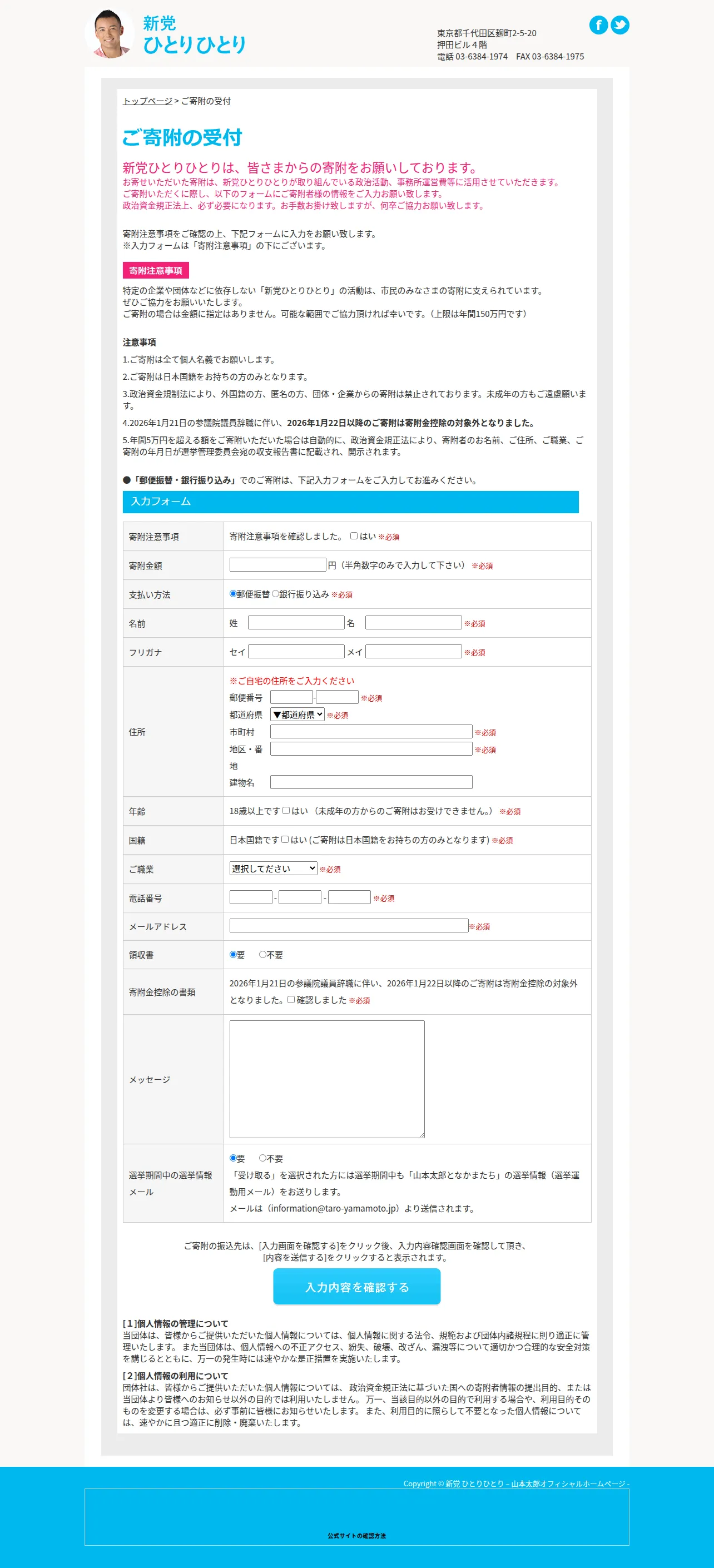This screenshot has height=1568, width=714.
Task: Check the 寄附注意事項 はい checkbox
Action: [354, 535]
